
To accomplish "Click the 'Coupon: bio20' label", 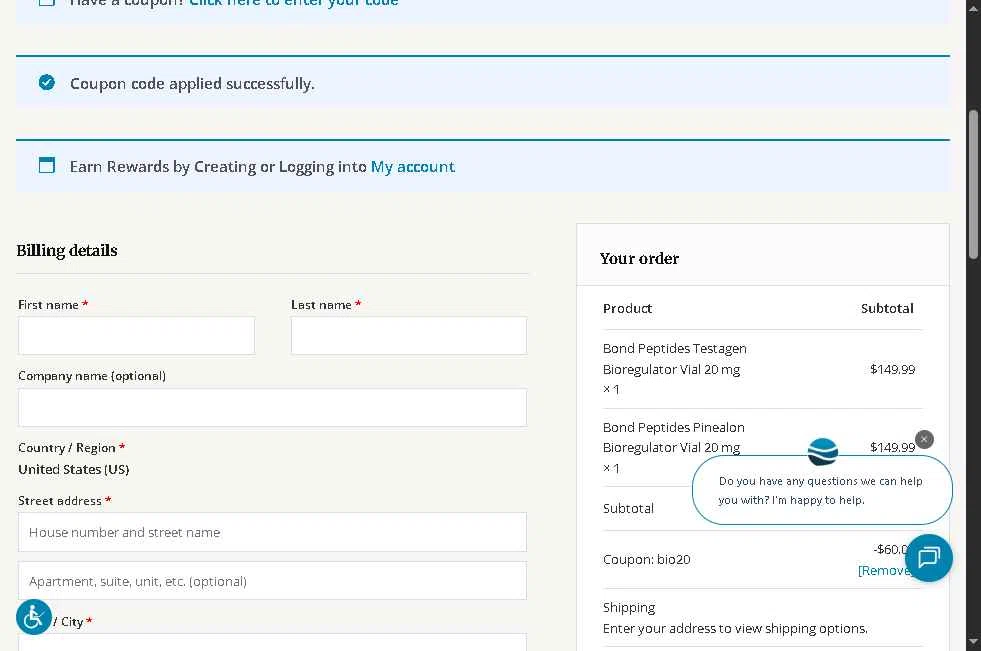I will tap(646, 559).
